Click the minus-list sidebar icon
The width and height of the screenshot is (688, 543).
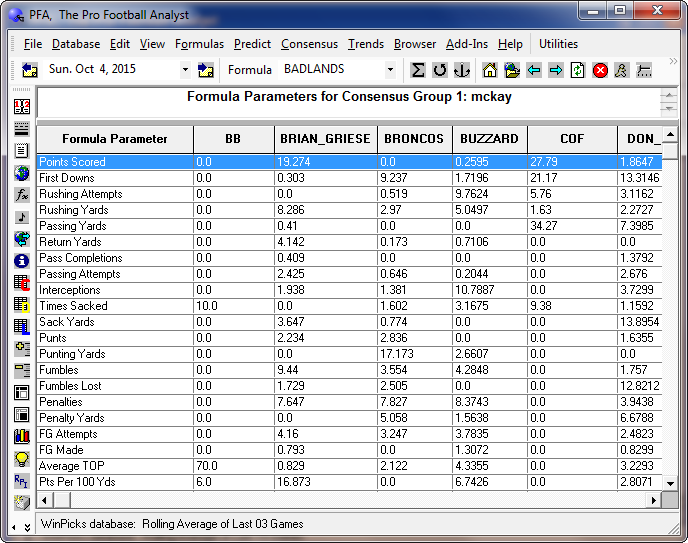pos(22,371)
